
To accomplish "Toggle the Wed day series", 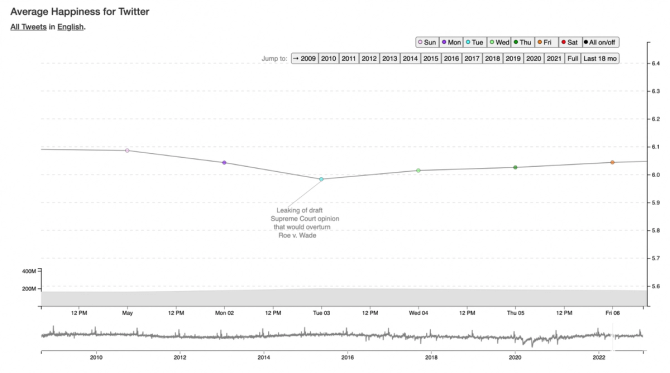I will tap(499, 42).
